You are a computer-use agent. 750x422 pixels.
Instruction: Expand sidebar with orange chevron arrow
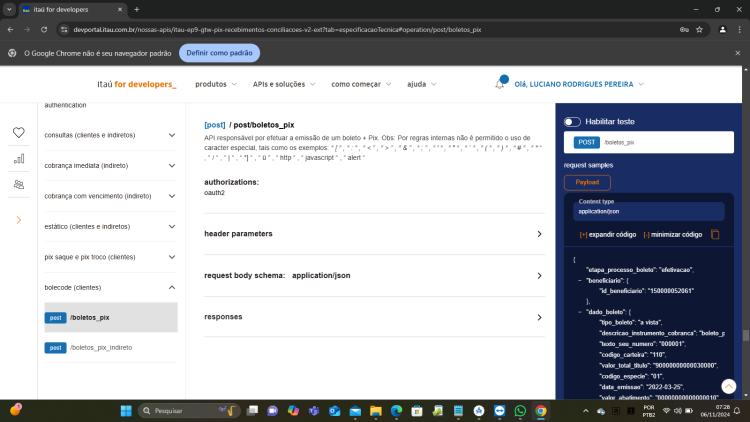(19, 220)
